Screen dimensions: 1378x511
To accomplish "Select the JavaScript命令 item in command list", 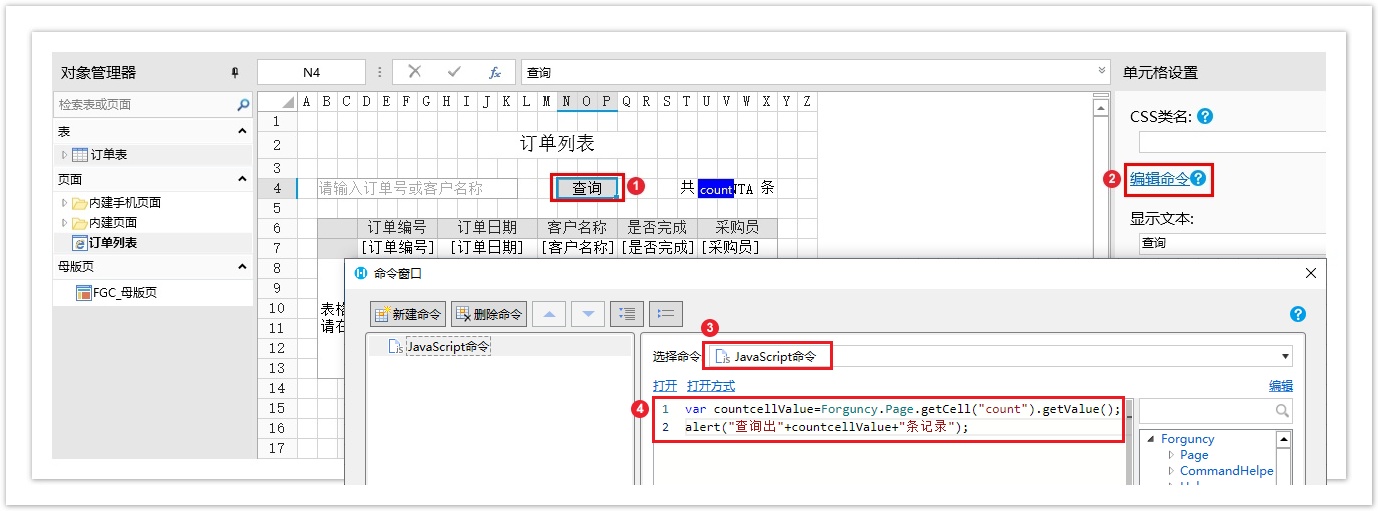I will [448, 346].
